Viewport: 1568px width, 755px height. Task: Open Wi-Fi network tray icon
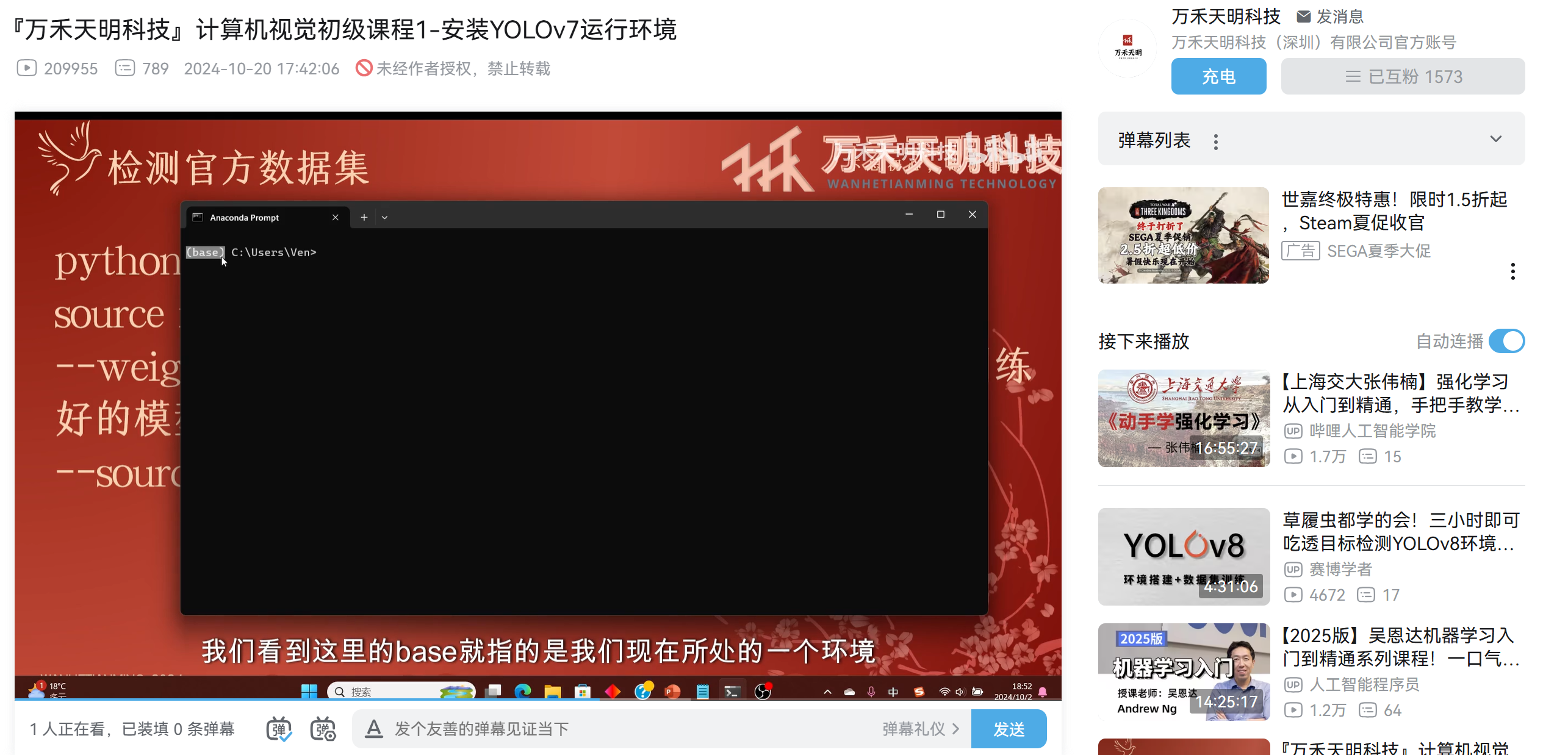pos(944,692)
